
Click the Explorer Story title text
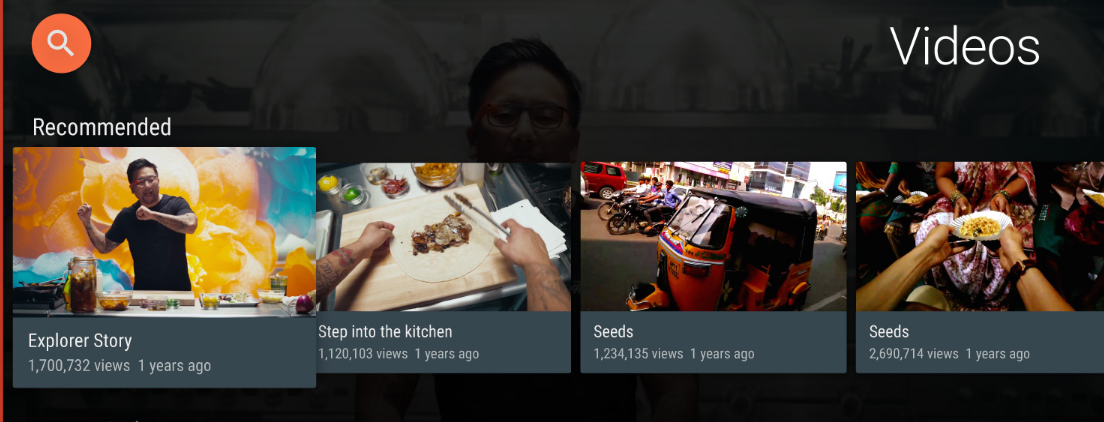pyautogui.click(x=80, y=341)
